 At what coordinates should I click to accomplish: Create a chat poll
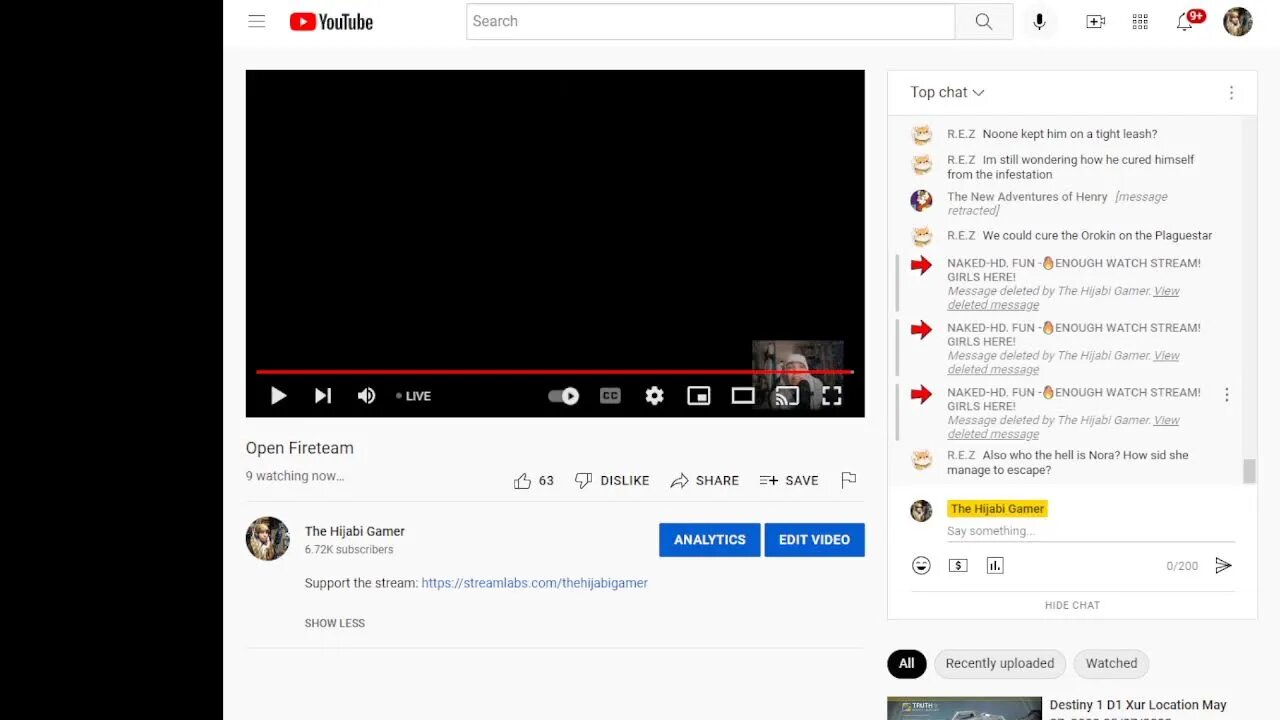coord(994,566)
